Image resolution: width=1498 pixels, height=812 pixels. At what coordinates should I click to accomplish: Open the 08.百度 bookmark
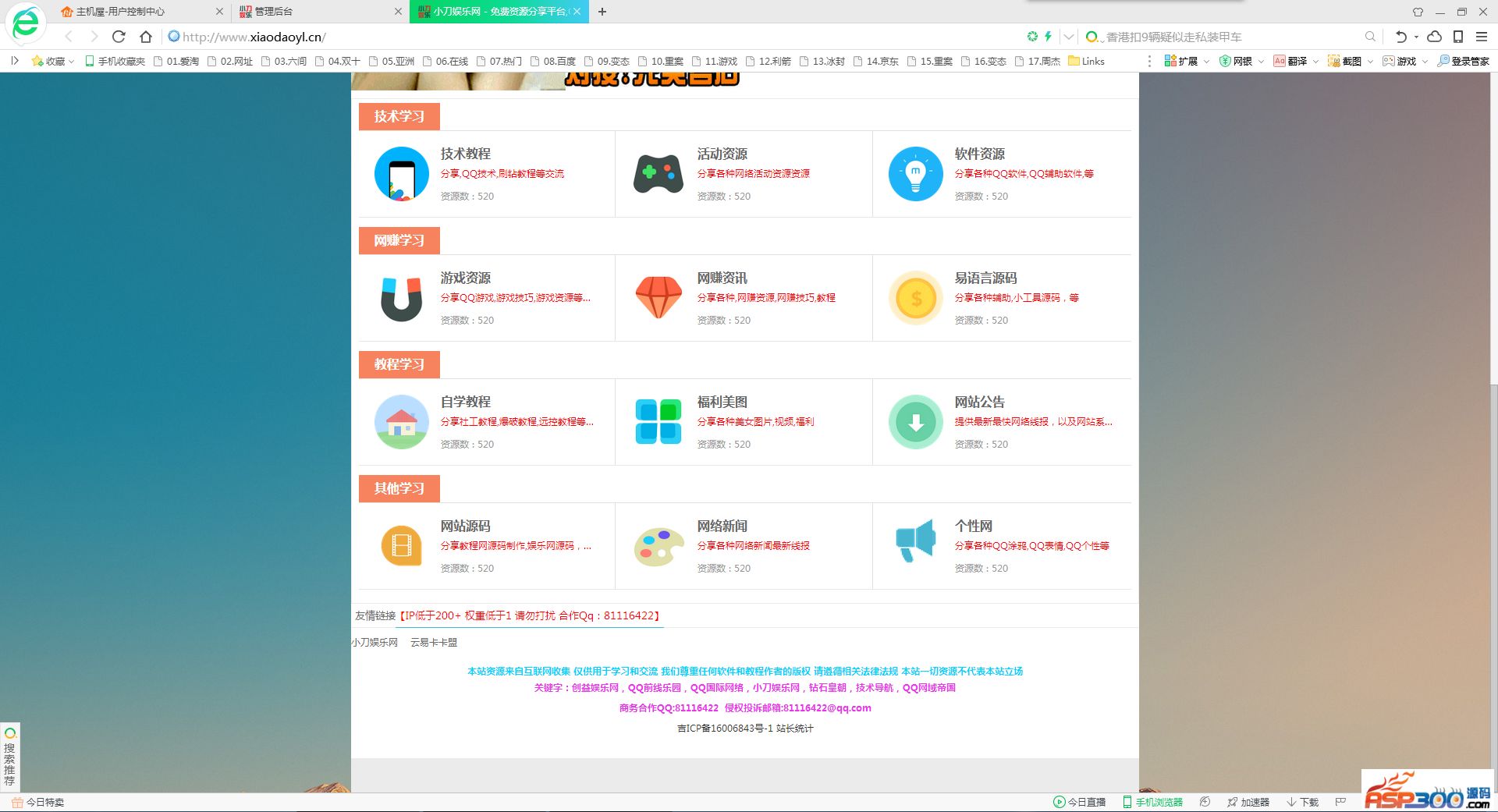pyautogui.click(x=553, y=61)
